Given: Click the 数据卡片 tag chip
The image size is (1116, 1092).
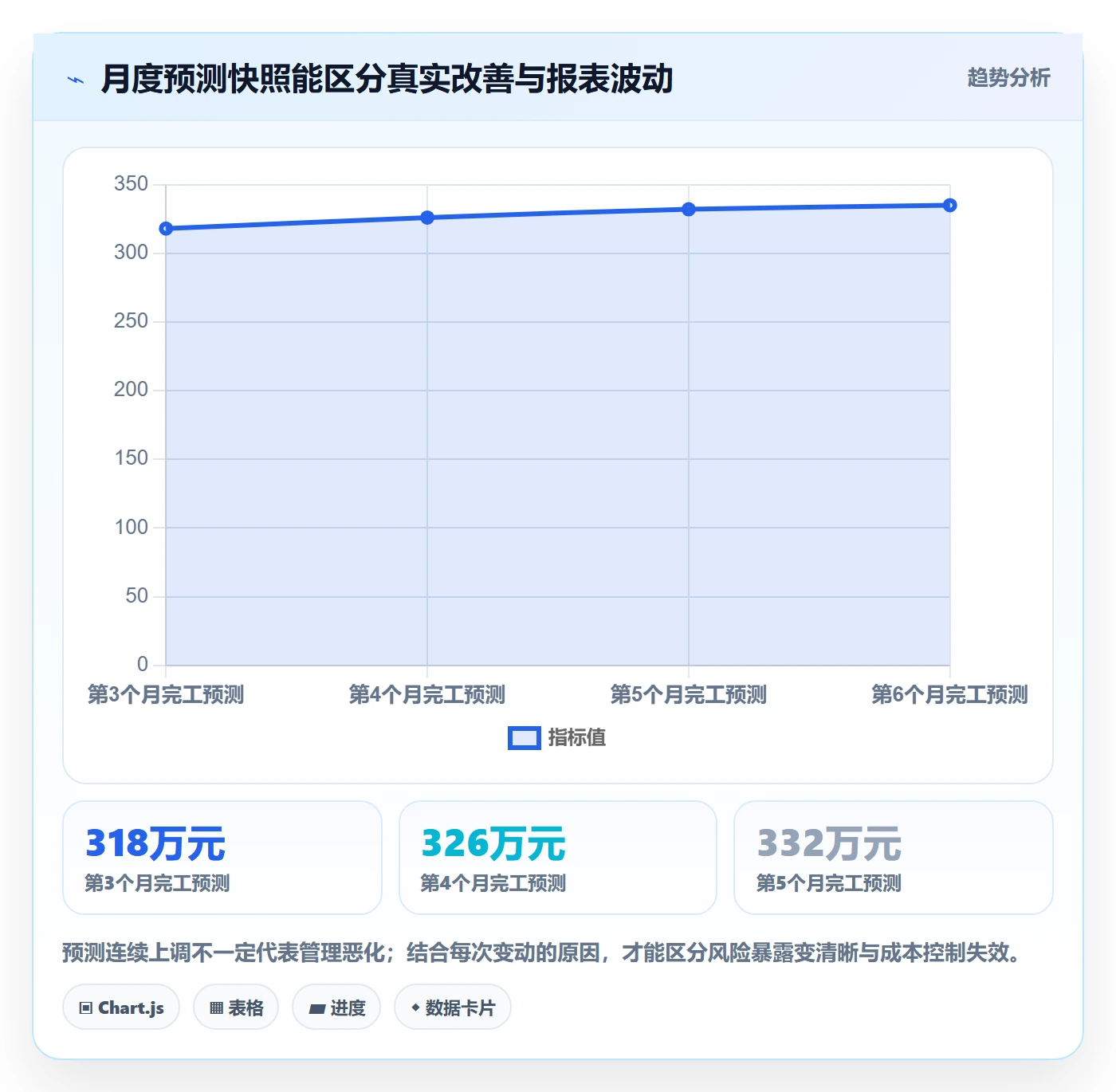Looking at the screenshot, I should click(453, 1008).
